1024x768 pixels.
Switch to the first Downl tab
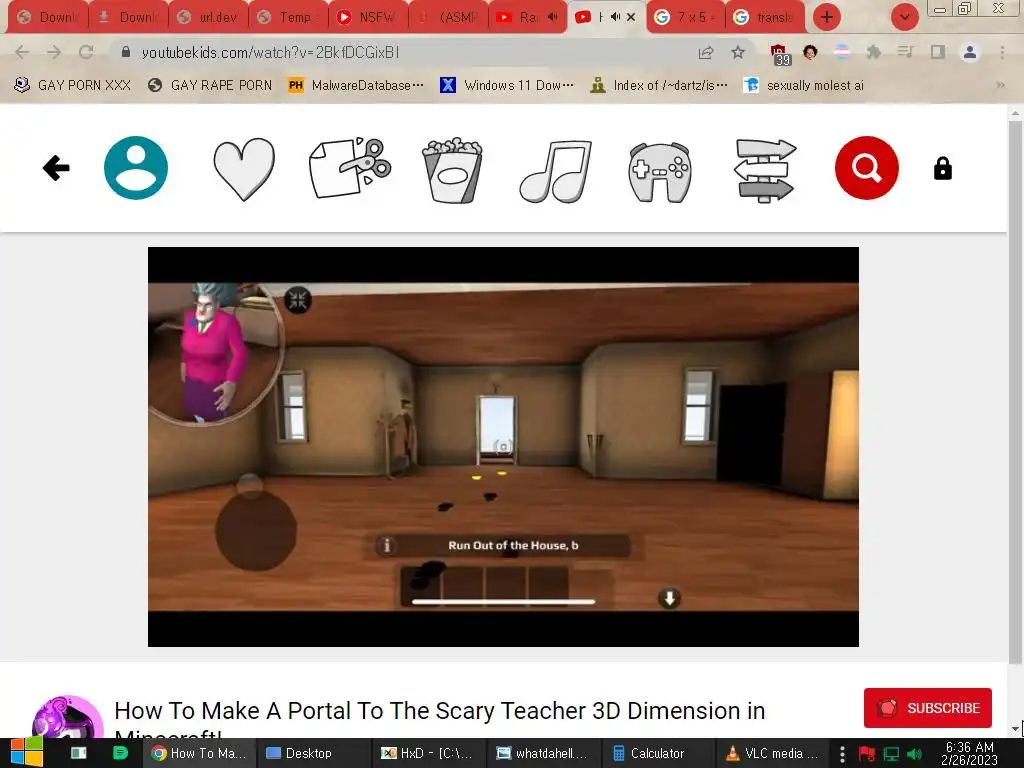coord(48,18)
